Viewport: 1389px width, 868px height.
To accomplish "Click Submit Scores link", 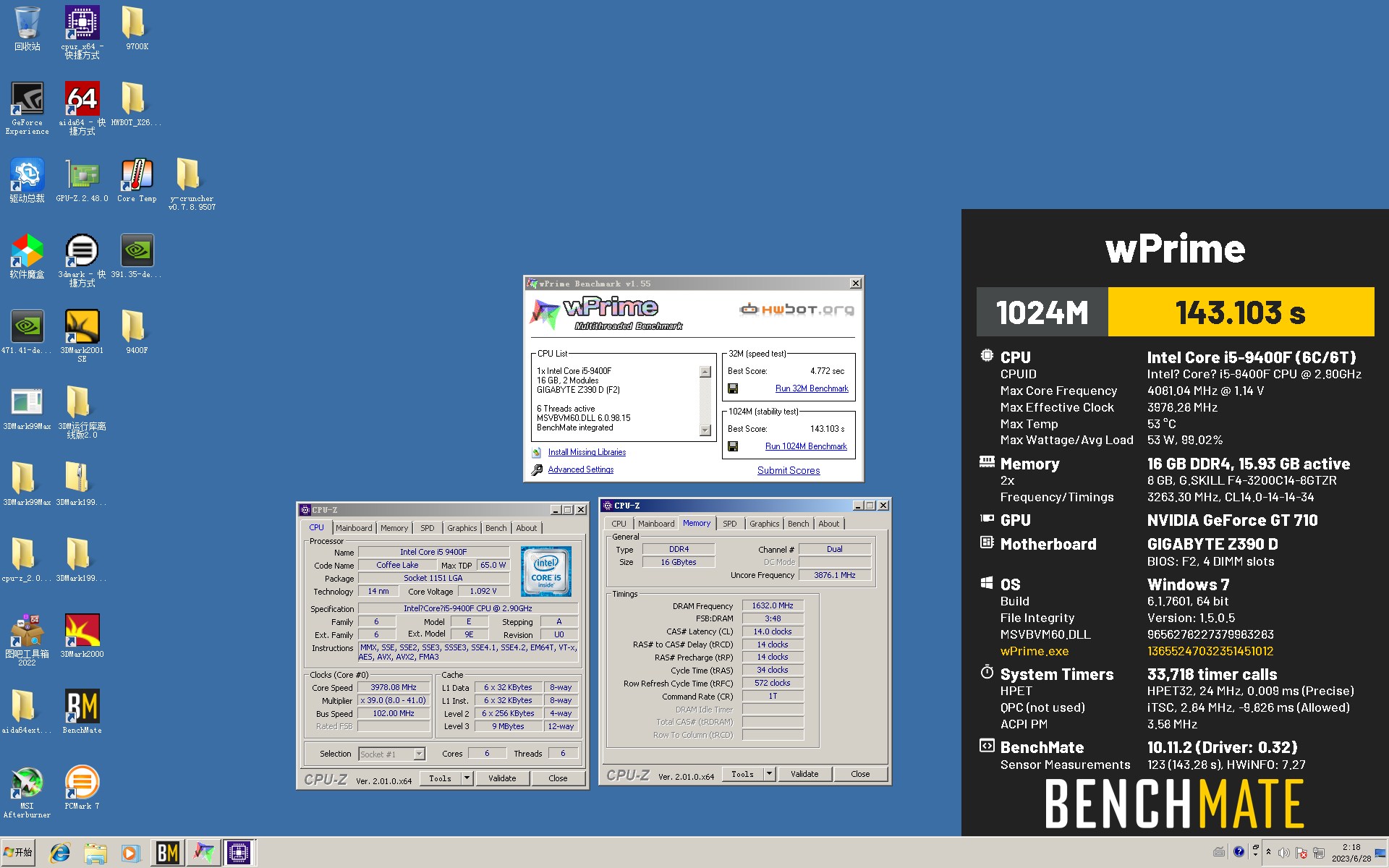I will [789, 470].
